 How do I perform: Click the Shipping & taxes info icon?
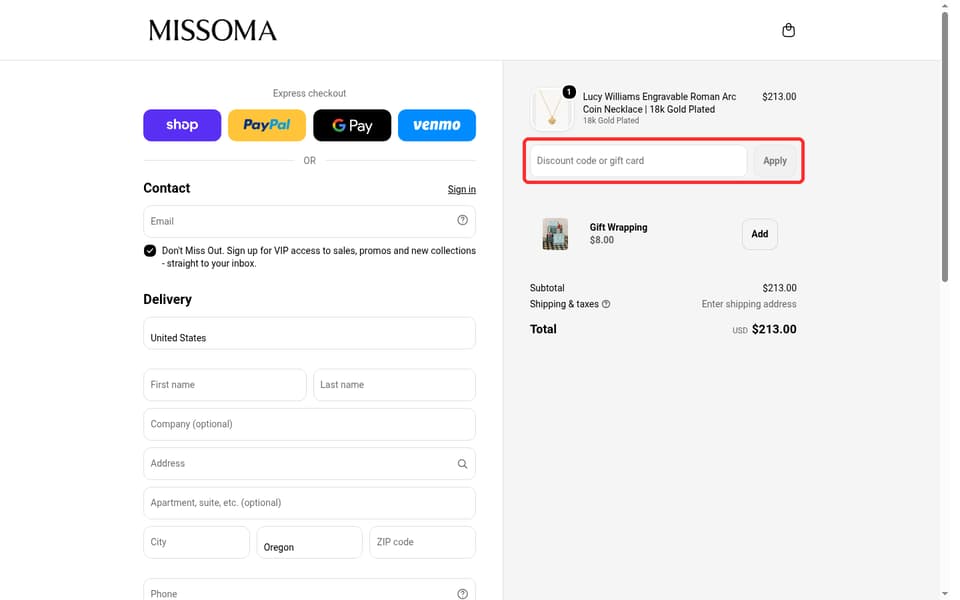(x=606, y=304)
